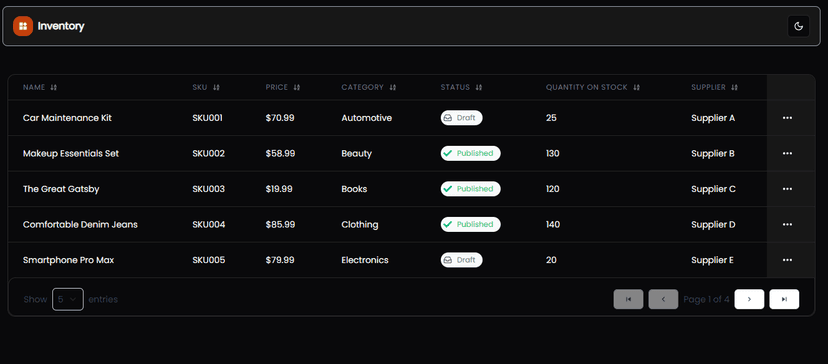The image size is (828, 364).
Task: Go to the first page
Action: coord(628,299)
